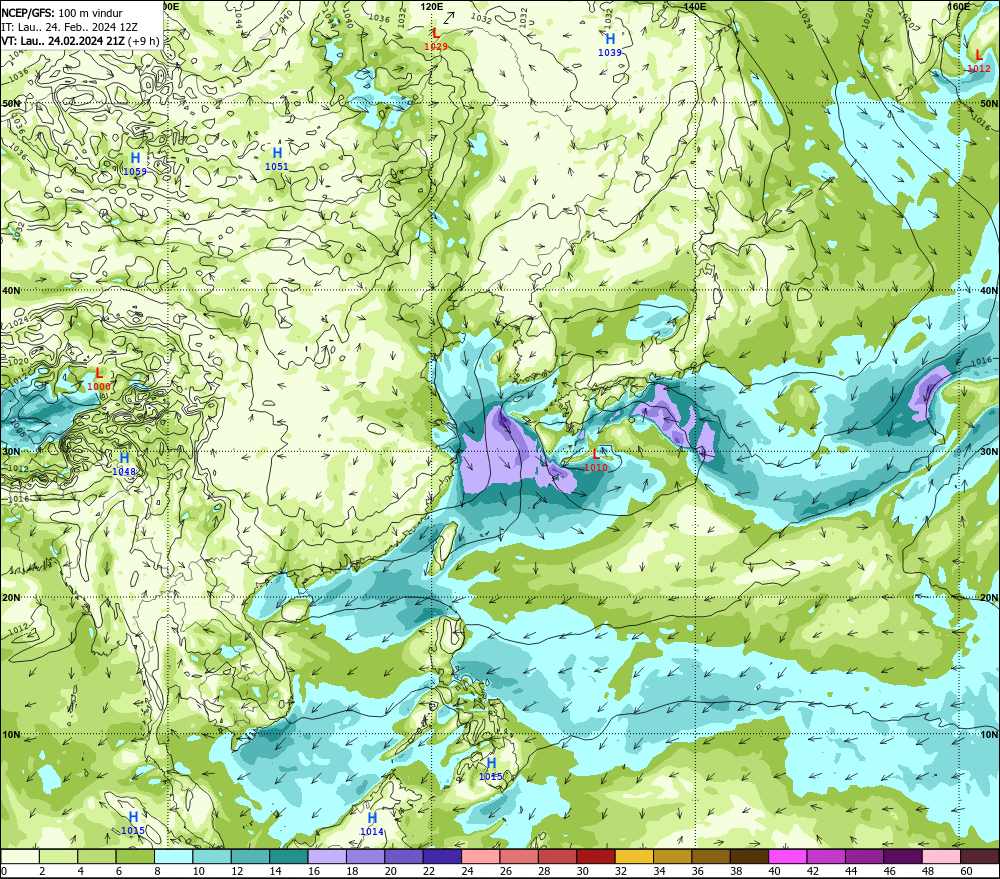Click the maroon swatch after 60
Screen dimensions: 1000x879
(980, 856)
